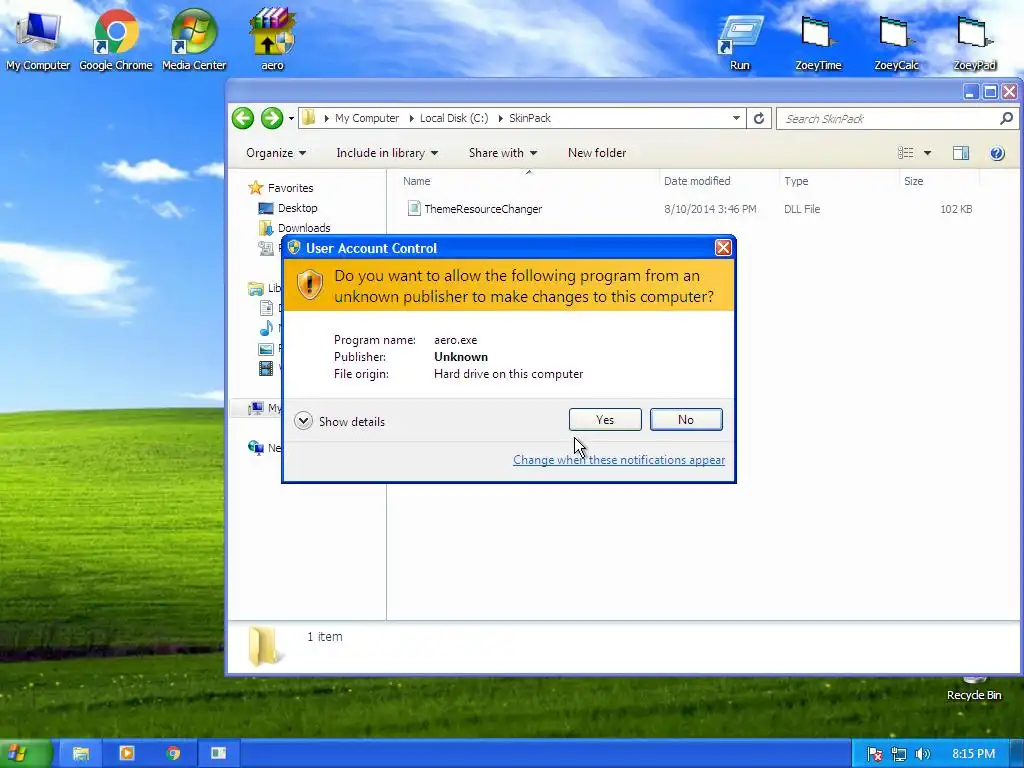
Task: Click the fourth taskbar app icon
Action: (x=219, y=754)
